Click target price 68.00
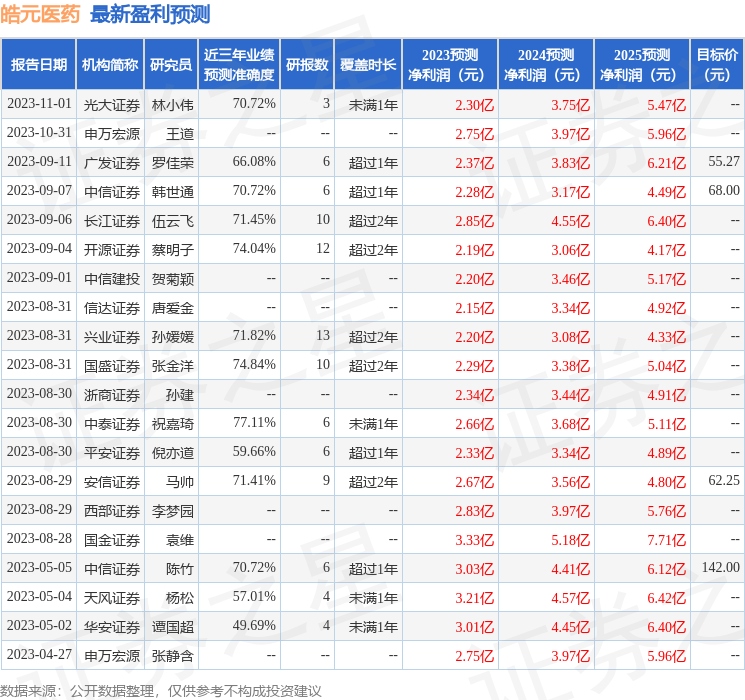 click(x=724, y=191)
